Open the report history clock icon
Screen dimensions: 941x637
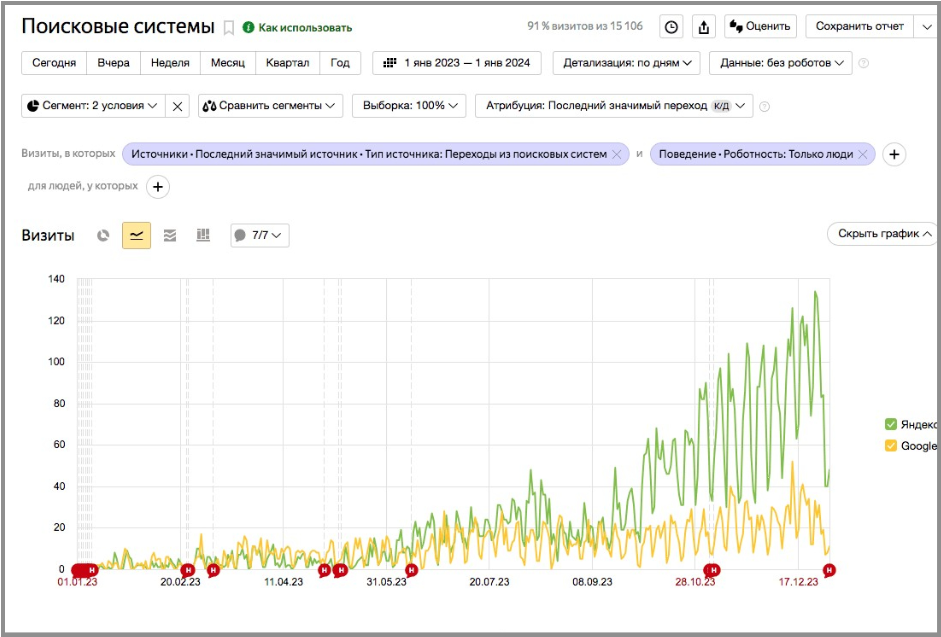coord(671,27)
